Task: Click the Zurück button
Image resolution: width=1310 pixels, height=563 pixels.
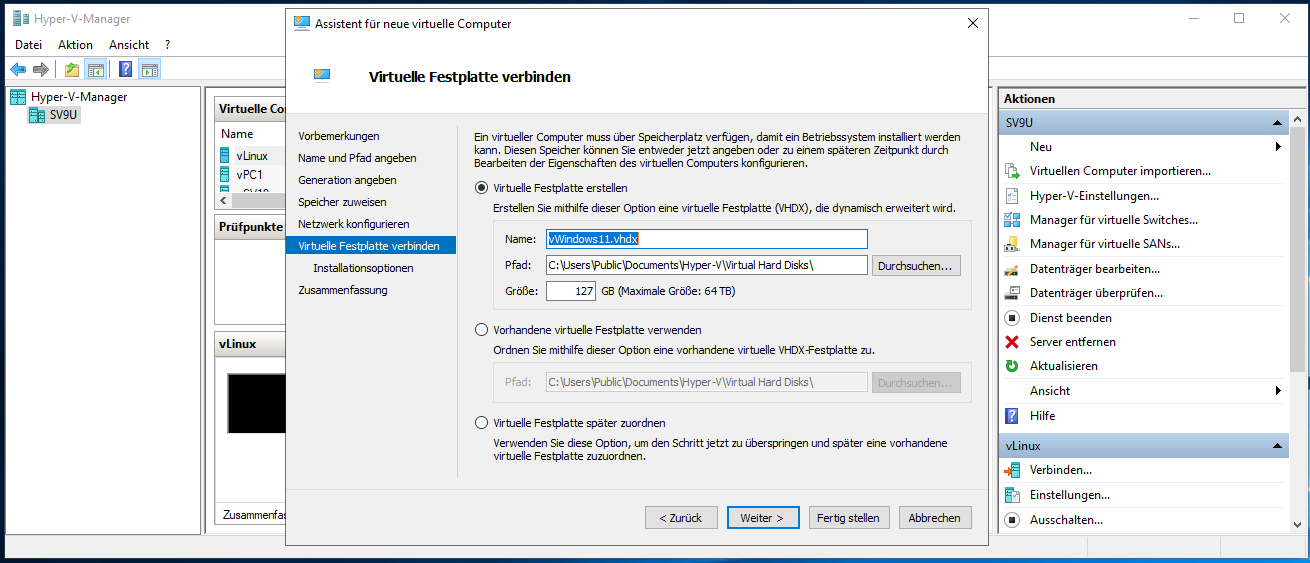Action: [681, 518]
